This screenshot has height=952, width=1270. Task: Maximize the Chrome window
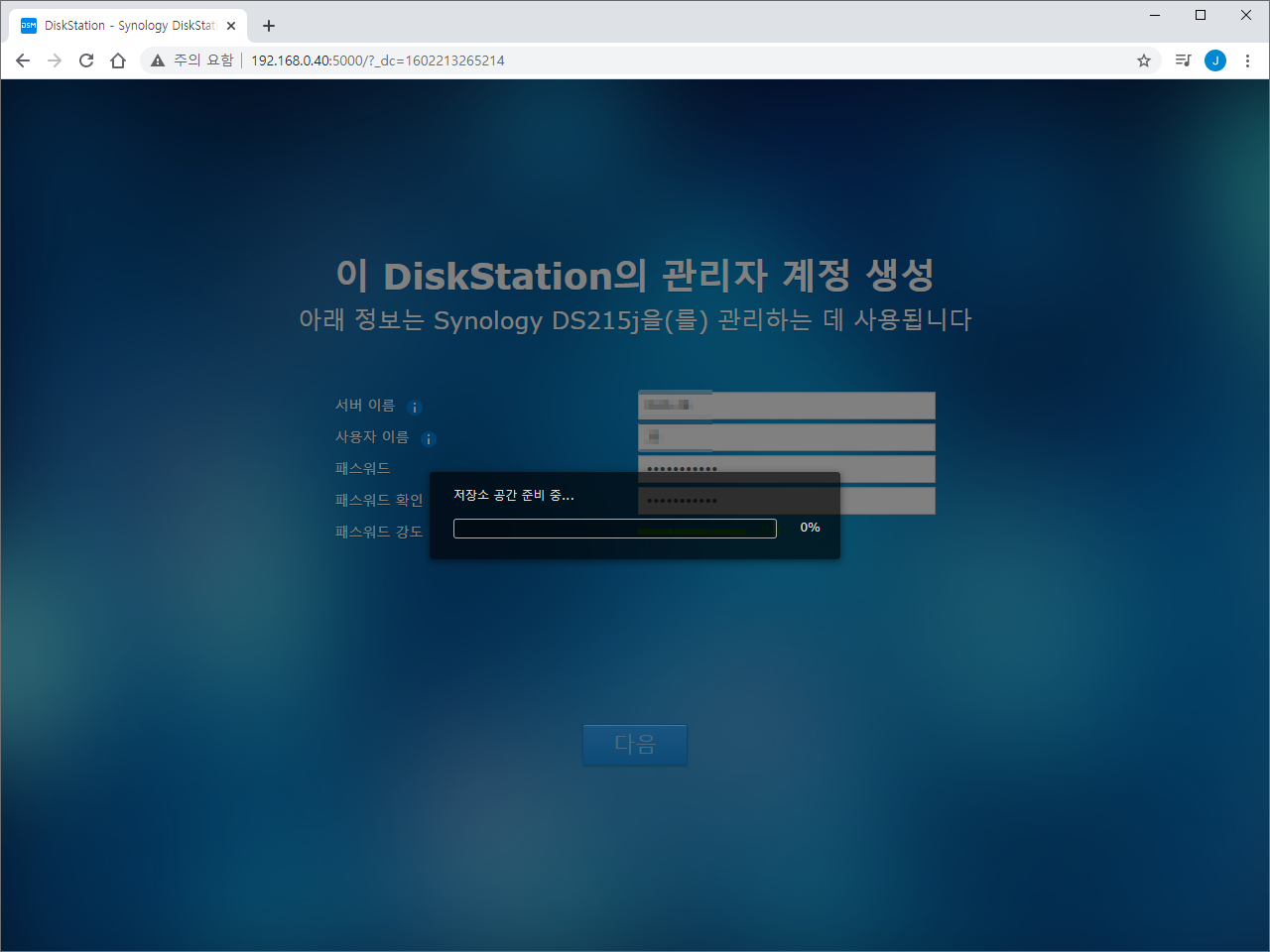tap(1201, 15)
